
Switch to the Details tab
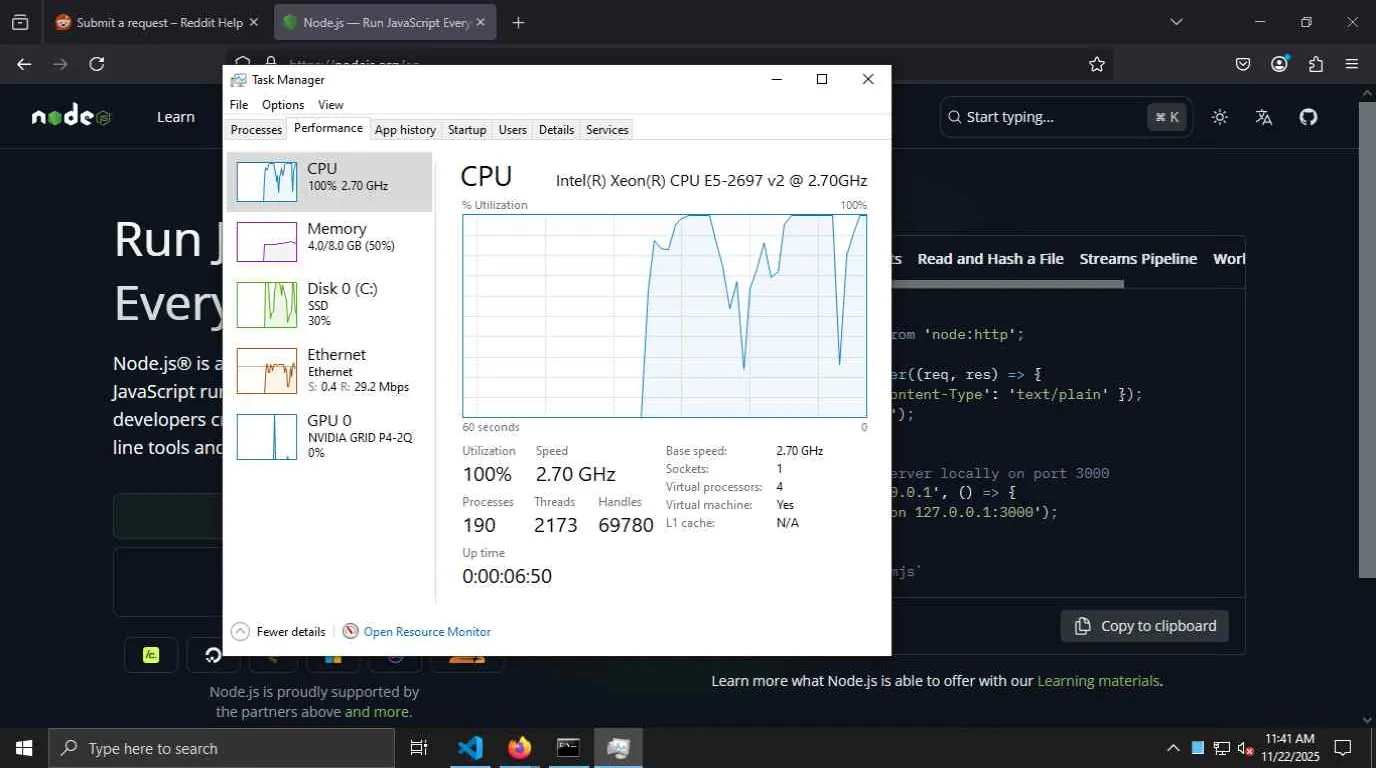click(x=556, y=130)
